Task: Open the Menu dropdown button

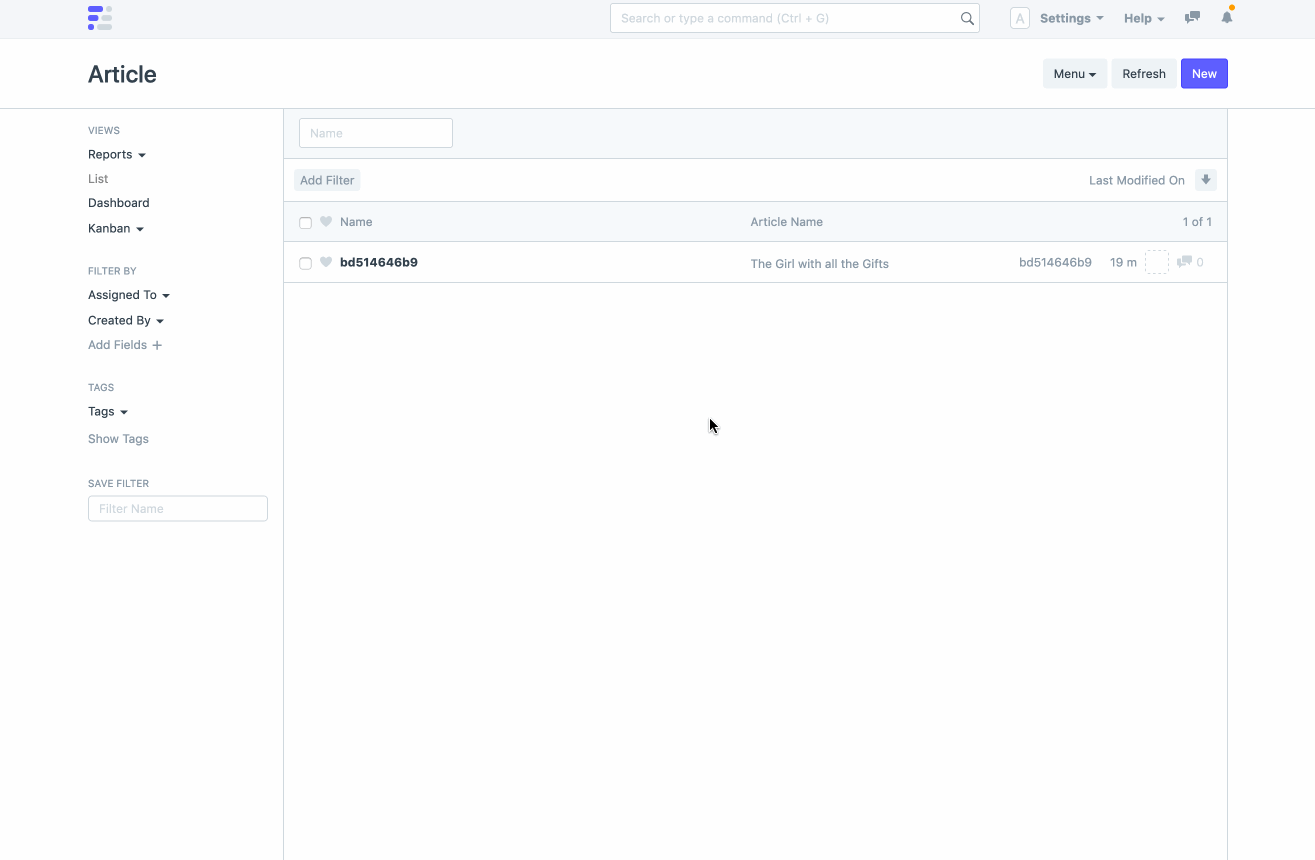Action: [1074, 74]
